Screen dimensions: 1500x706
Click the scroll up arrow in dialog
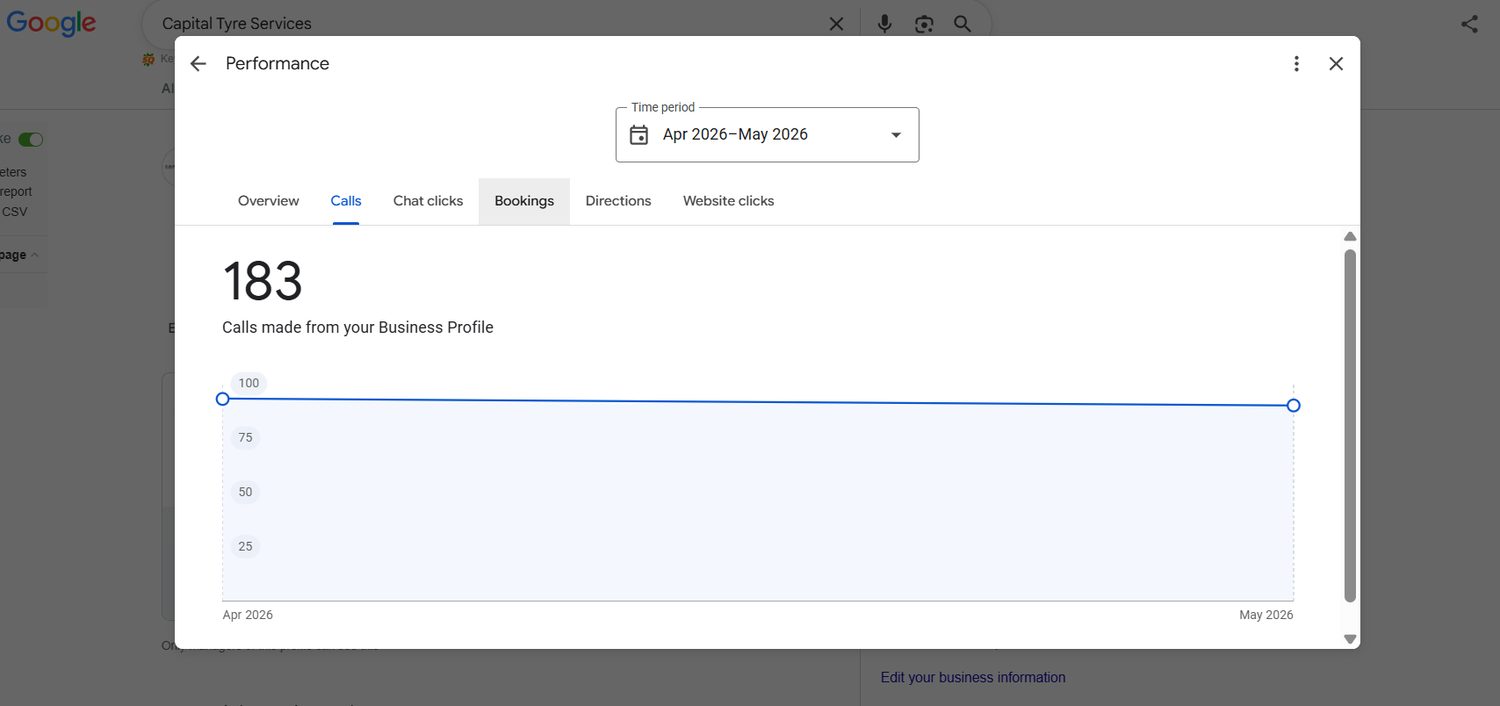(x=1350, y=237)
